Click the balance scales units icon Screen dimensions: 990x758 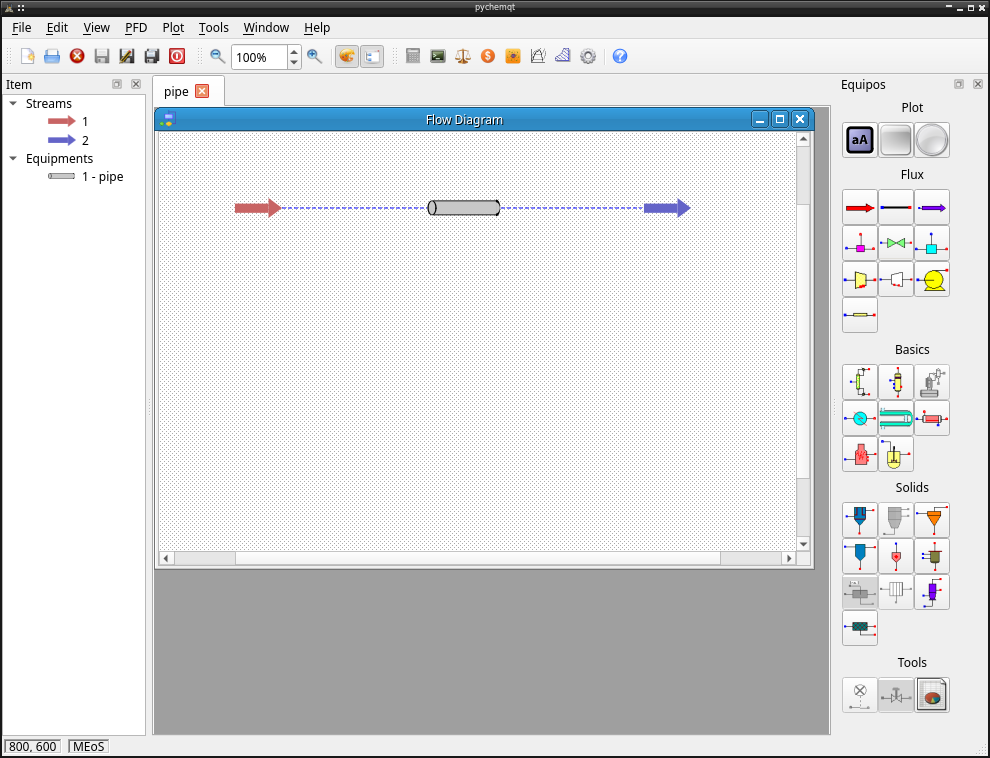(x=463, y=56)
